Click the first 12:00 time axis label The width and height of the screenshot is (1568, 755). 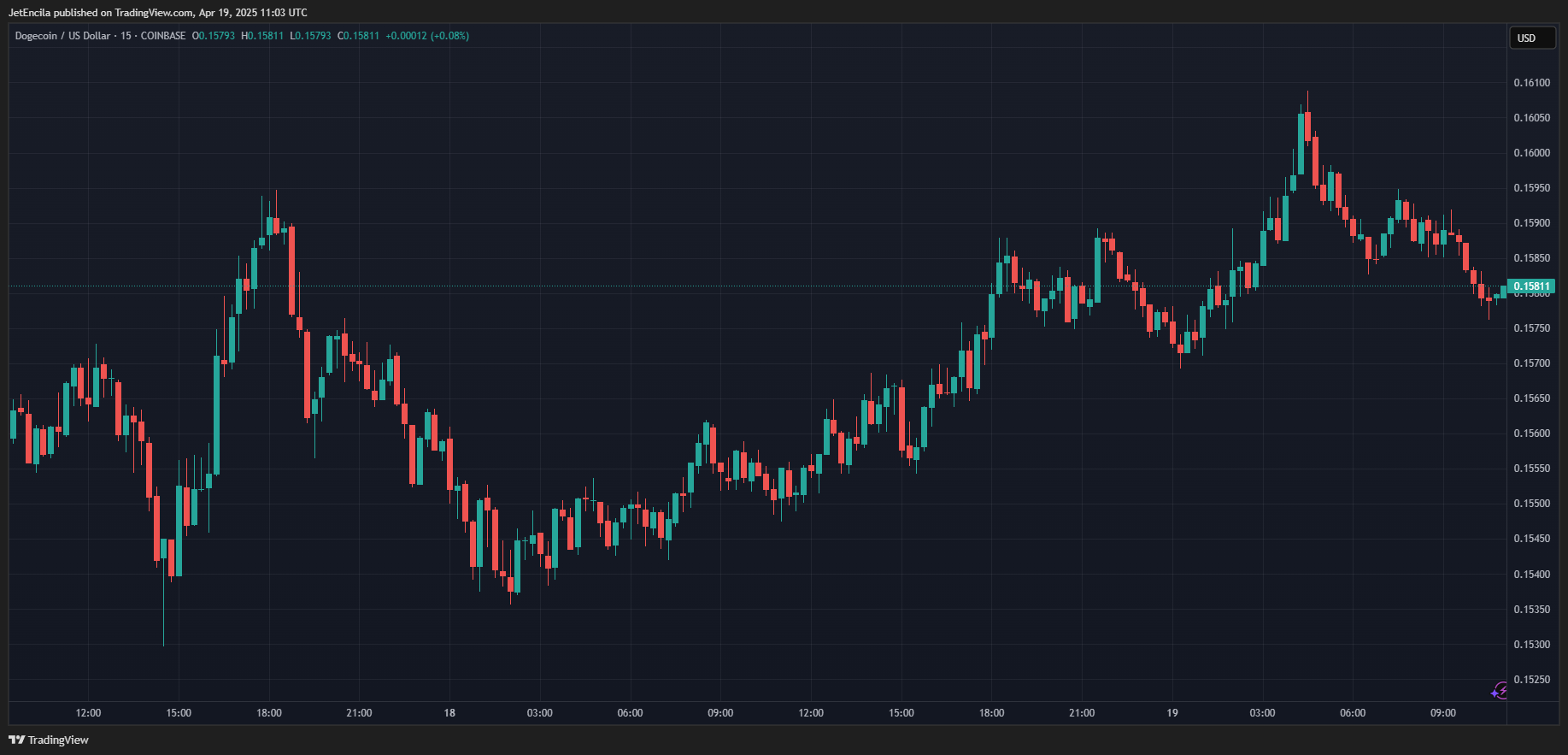click(x=88, y=713)
